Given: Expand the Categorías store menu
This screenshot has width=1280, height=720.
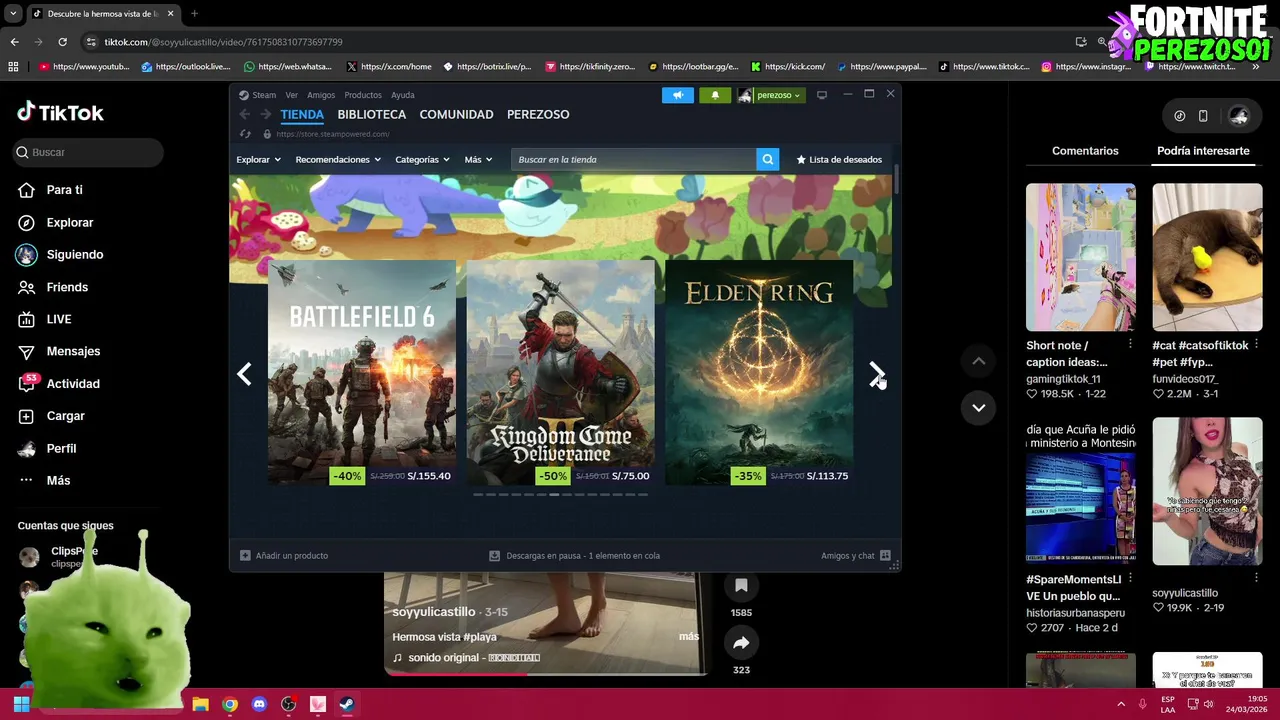Looking at the screenshot, I should (x=422, y=159).
